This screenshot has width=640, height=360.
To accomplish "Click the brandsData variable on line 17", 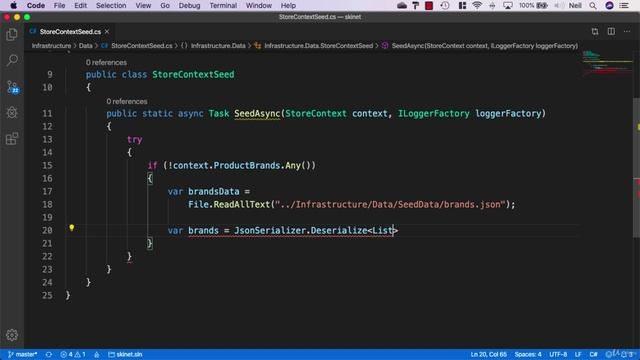I will click(213, 191).
